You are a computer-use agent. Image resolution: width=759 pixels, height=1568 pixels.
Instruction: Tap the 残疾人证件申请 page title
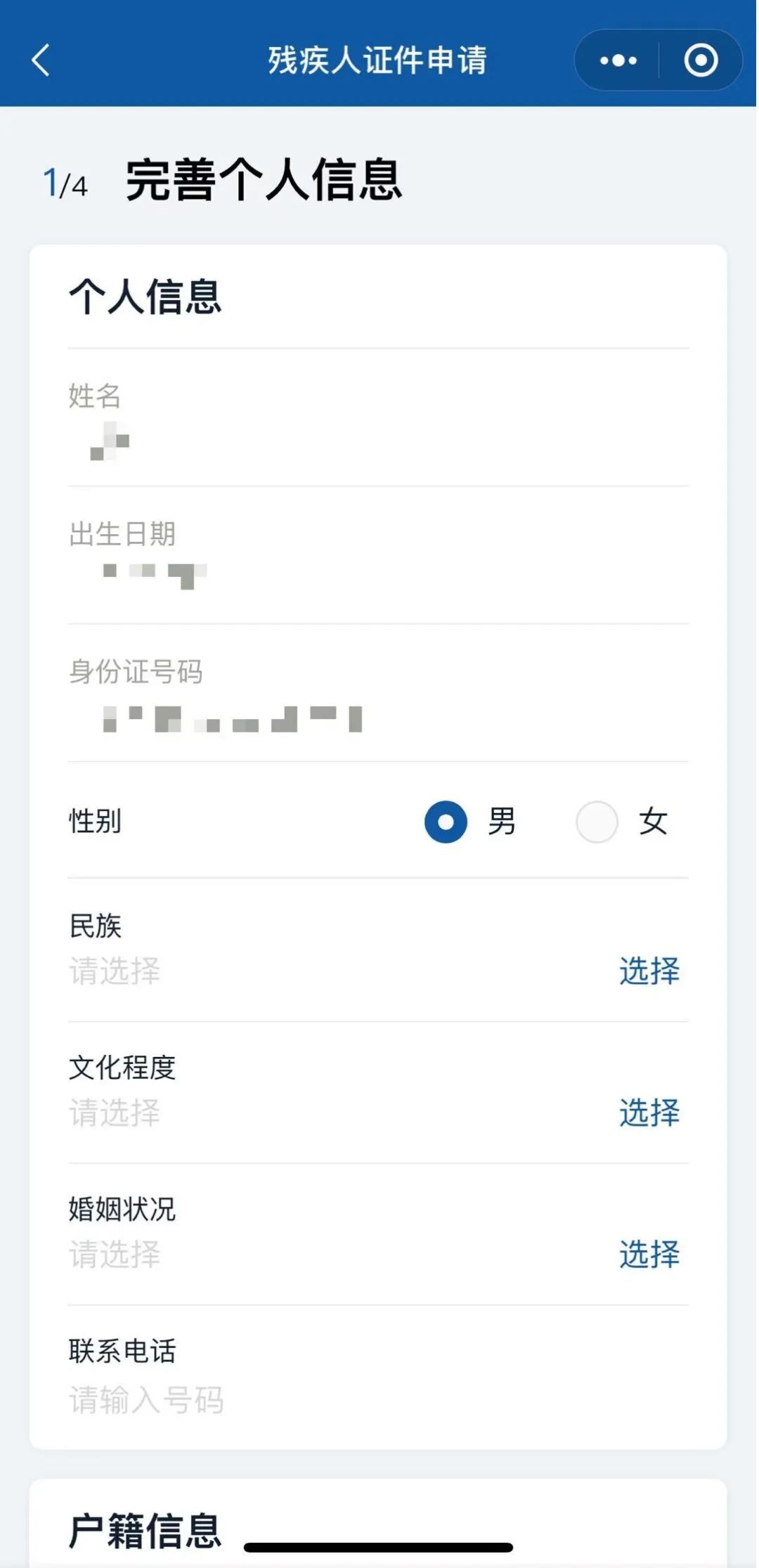377,60
